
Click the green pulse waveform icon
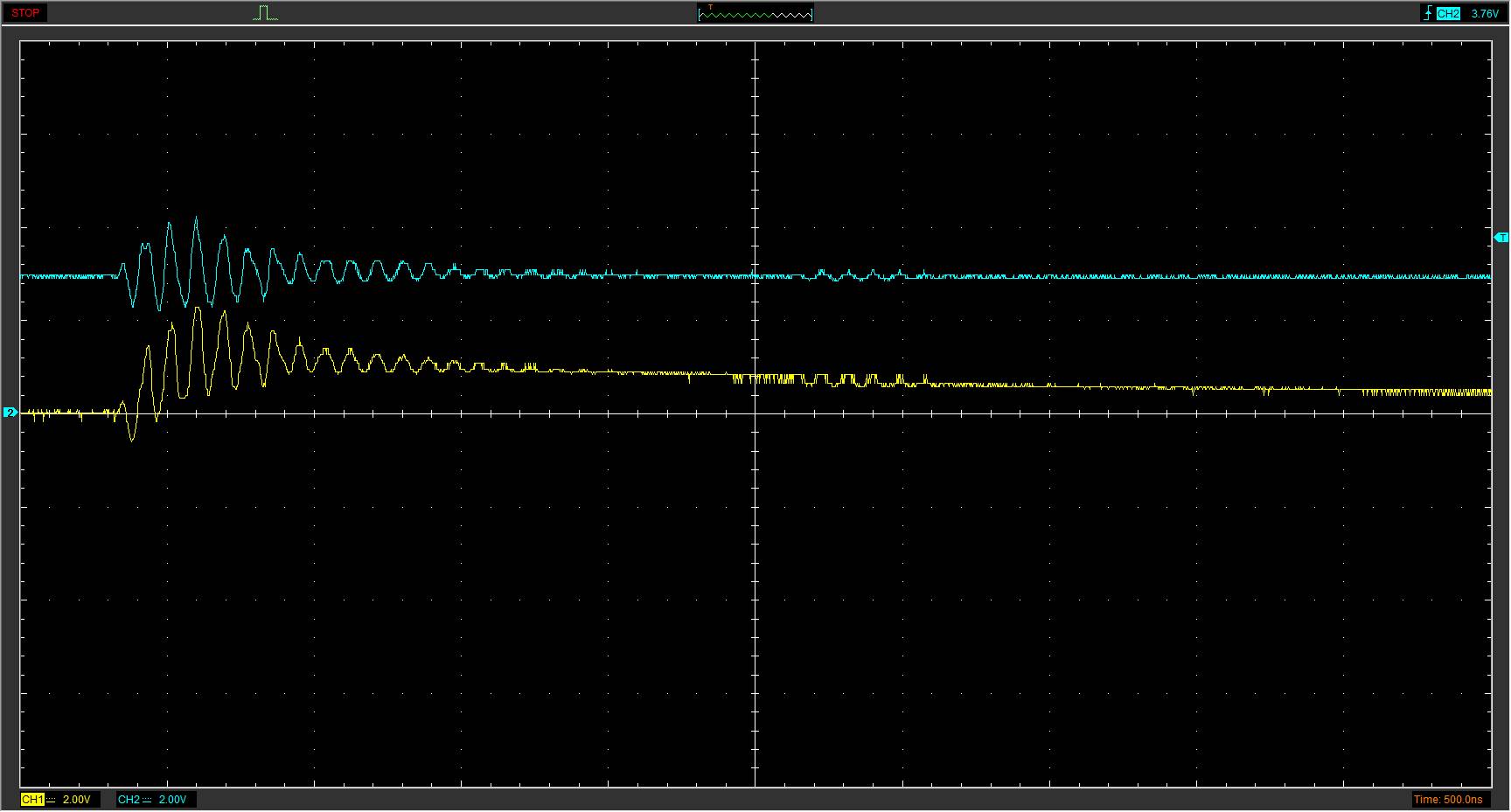(x=266, y=13)
